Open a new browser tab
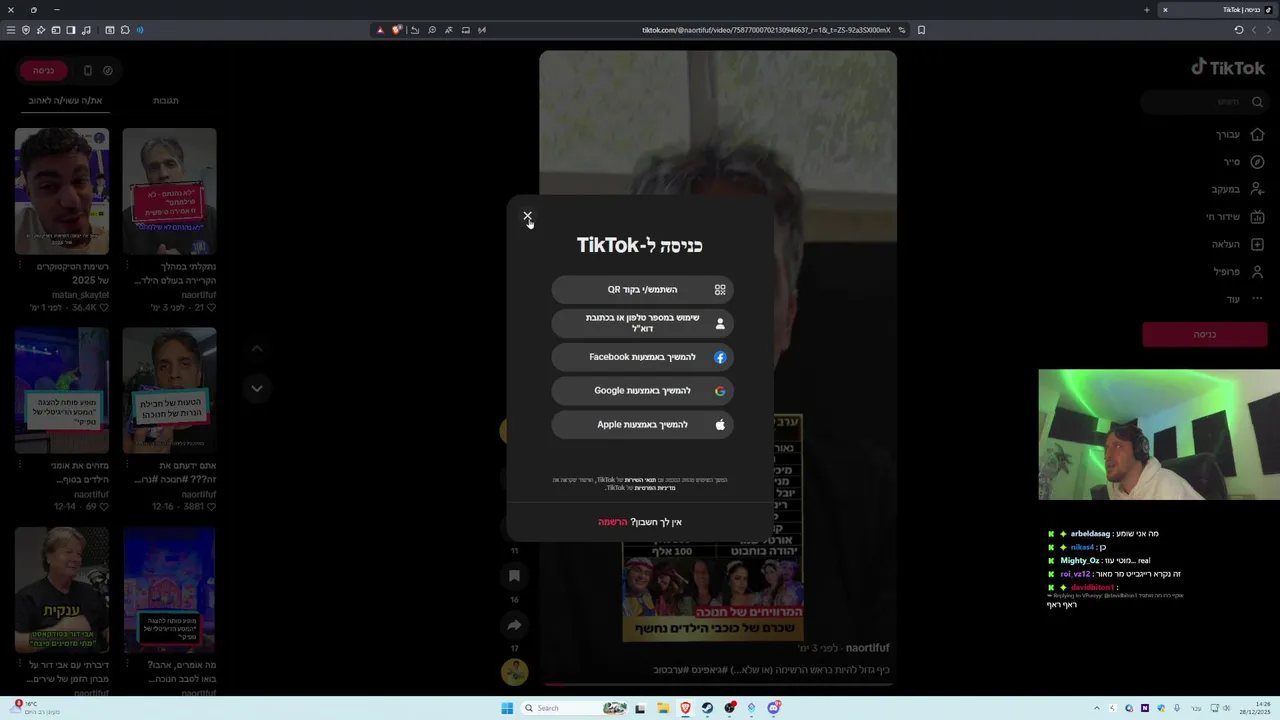 point(1146,10)
